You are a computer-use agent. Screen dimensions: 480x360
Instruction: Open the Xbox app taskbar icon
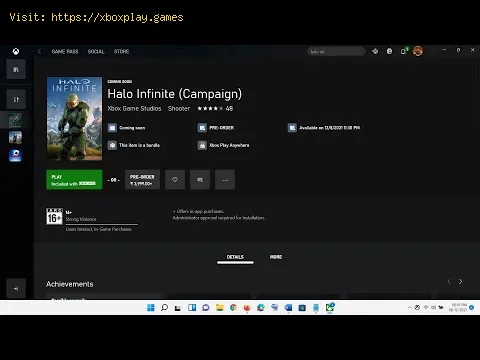coord(330,307)
